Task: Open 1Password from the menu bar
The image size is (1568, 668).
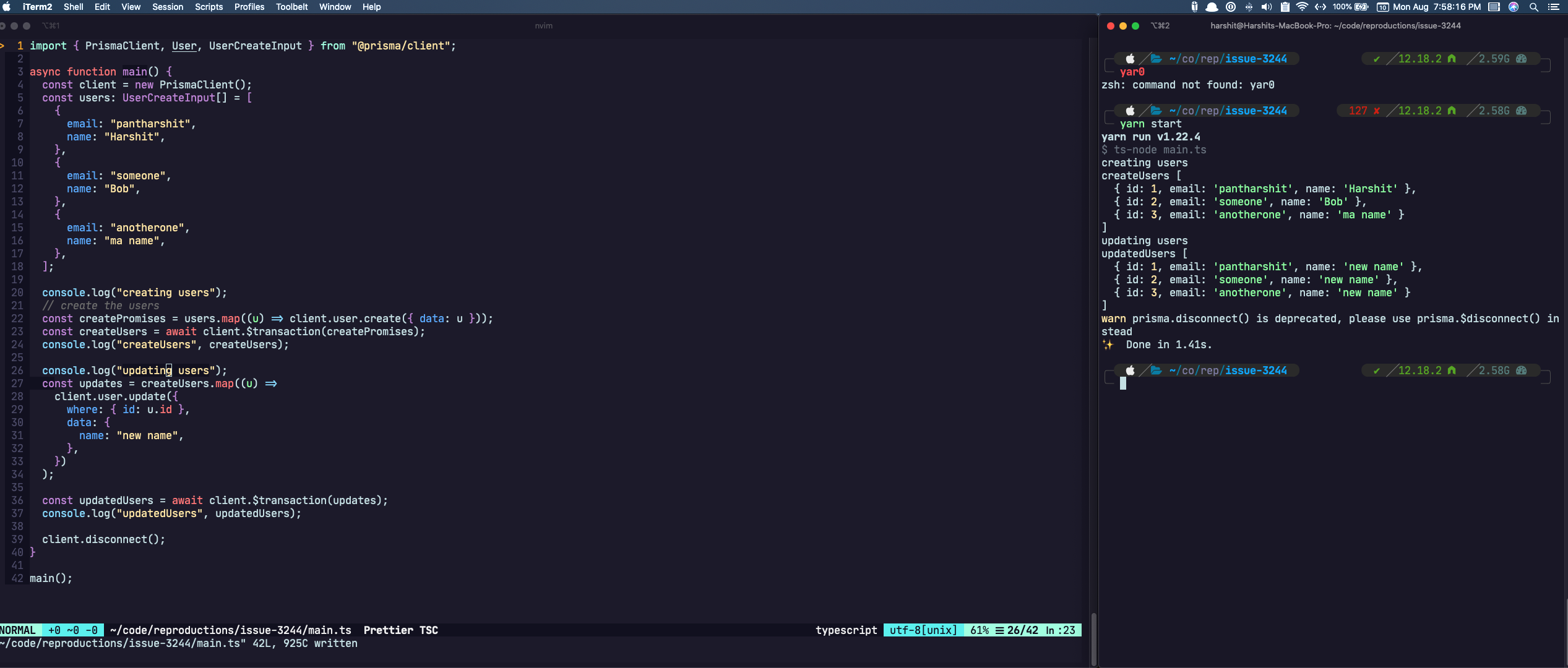Action: coord(1231,7)
